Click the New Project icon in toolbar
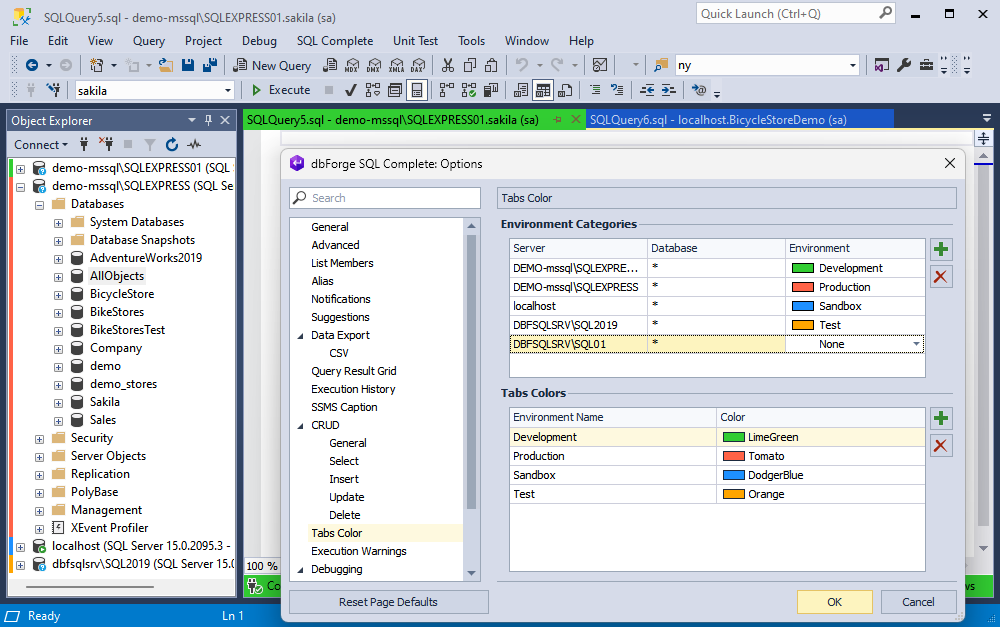Viewport: 1000px width, 627px height. 96,65
